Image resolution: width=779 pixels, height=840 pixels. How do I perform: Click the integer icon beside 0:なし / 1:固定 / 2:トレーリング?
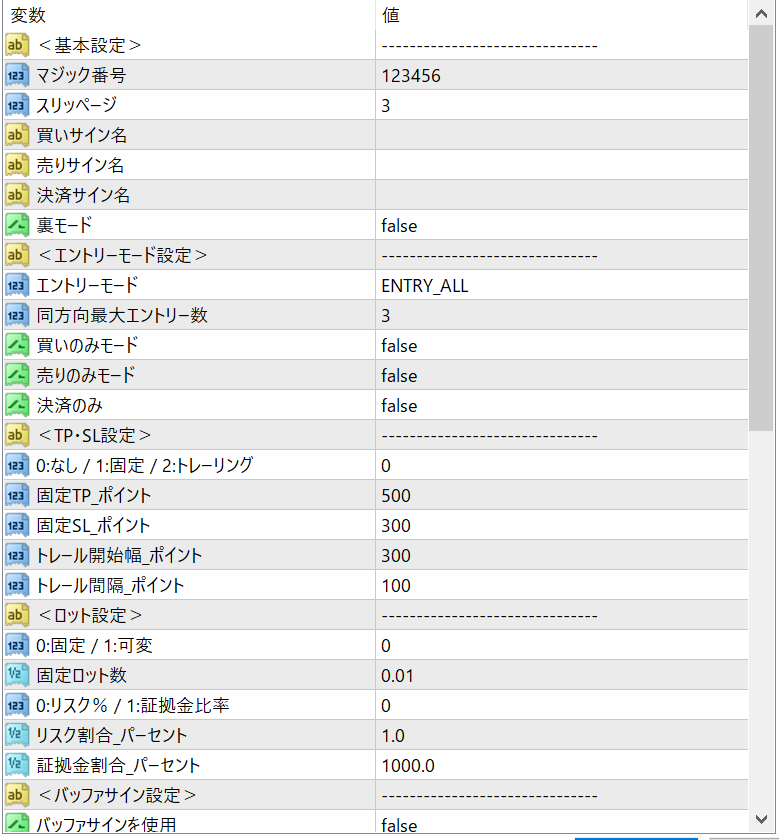(x=17, y=465)
